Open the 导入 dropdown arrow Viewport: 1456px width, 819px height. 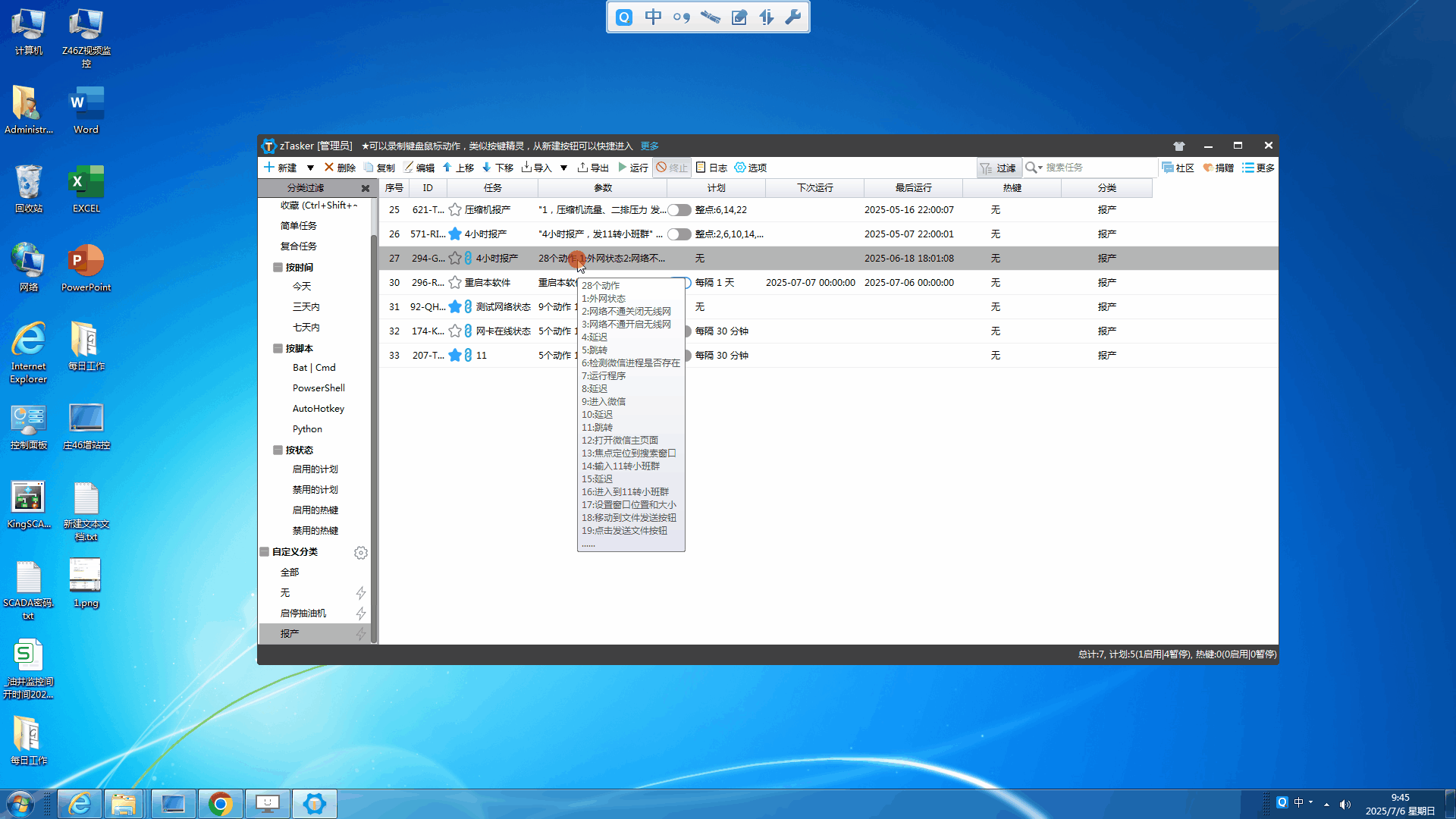563,168
